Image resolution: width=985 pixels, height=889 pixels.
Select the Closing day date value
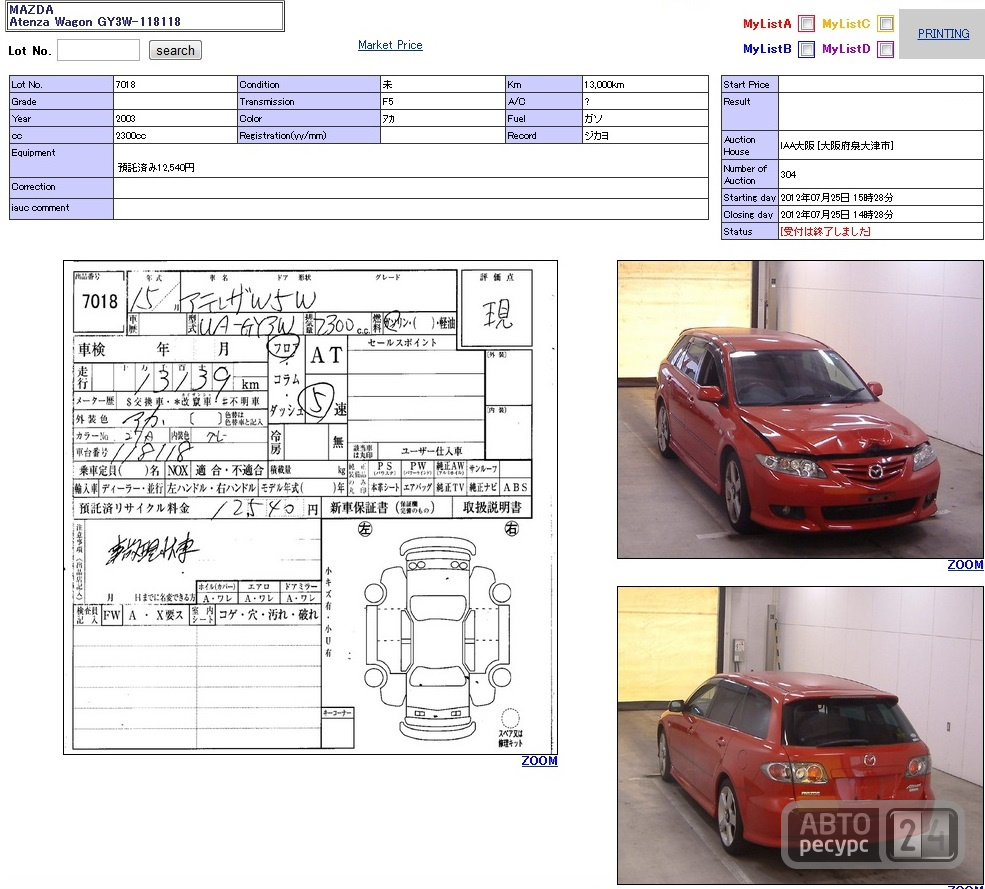(837, 214)
